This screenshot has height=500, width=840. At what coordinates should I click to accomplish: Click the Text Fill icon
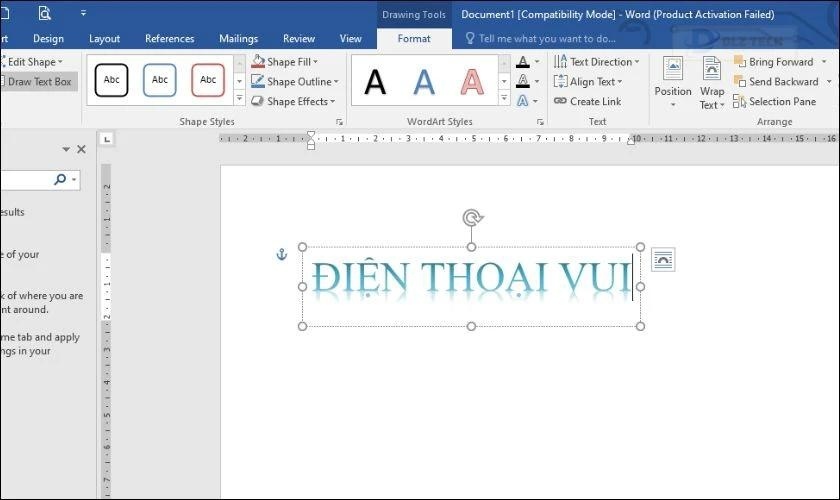point(523,62)
